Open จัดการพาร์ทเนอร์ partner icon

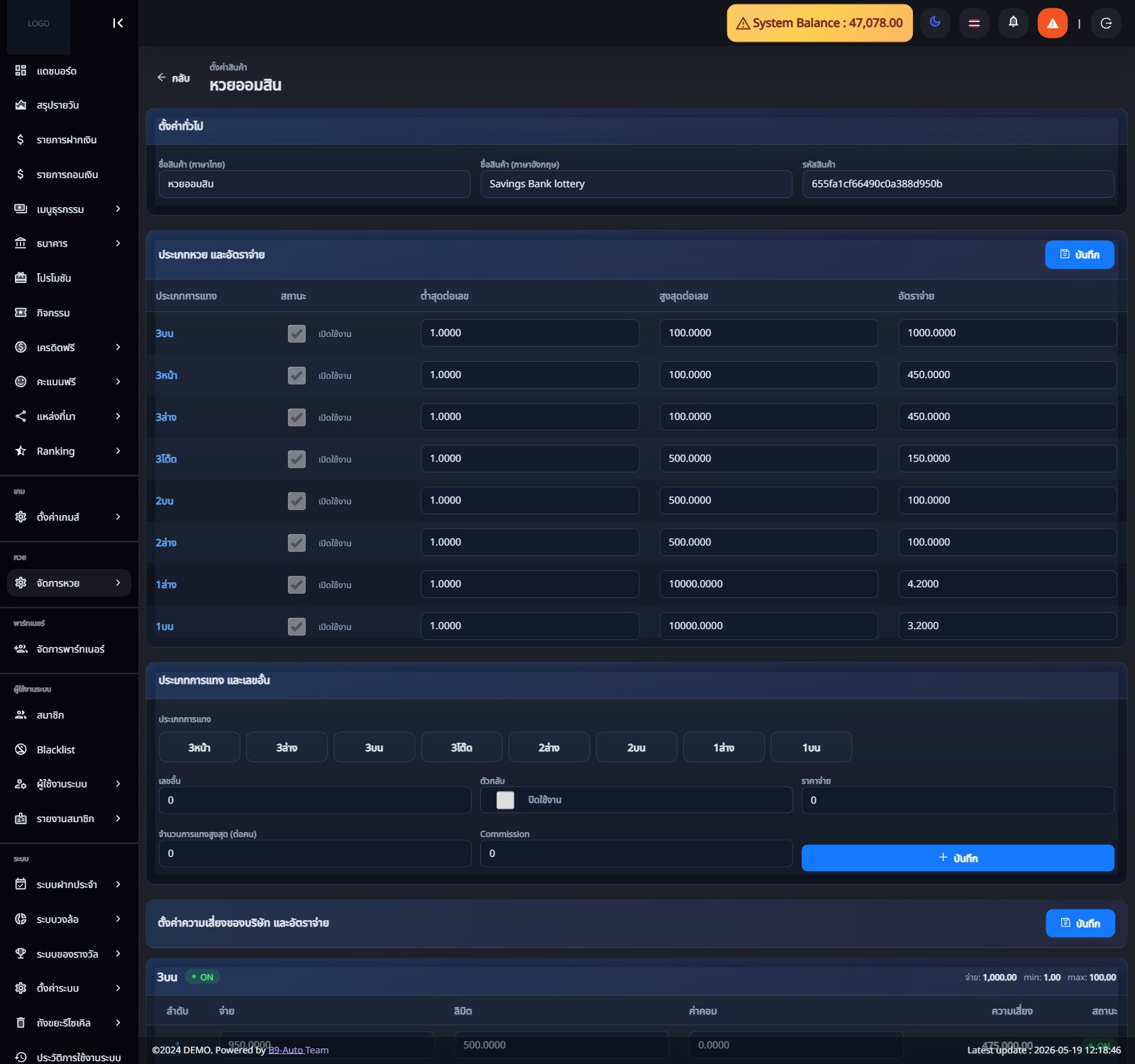point(21,649)
